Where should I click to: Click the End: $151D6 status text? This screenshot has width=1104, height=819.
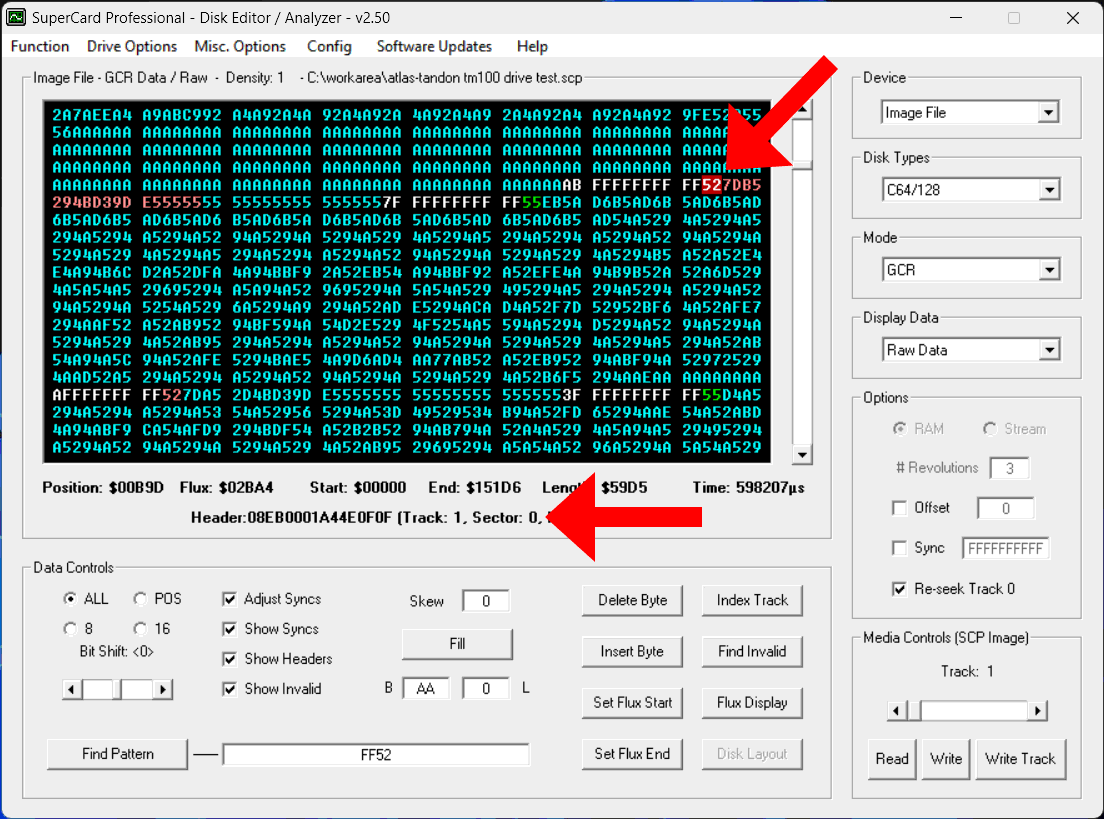(475, 488)
